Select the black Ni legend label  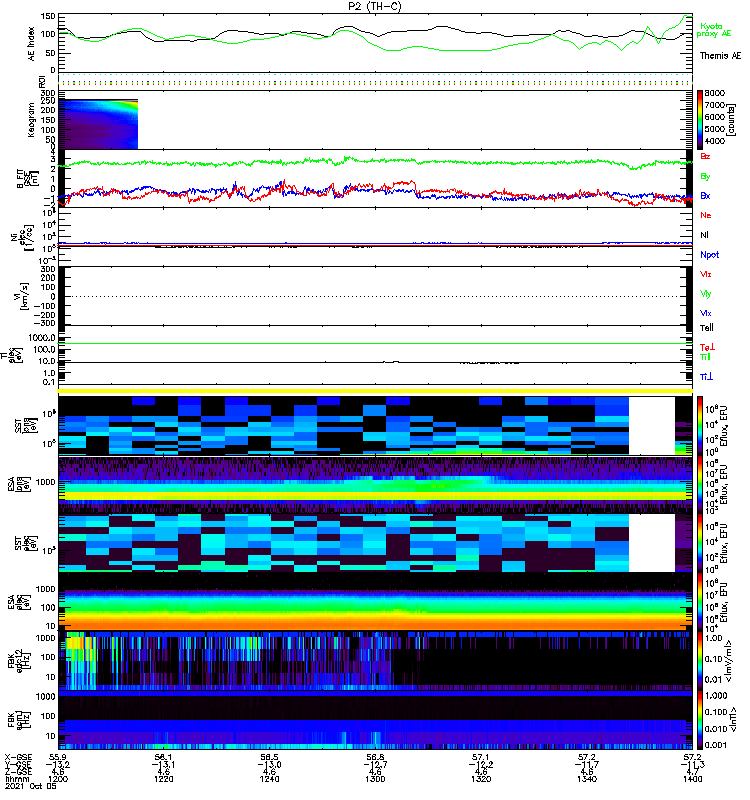(x=704, y=235)
